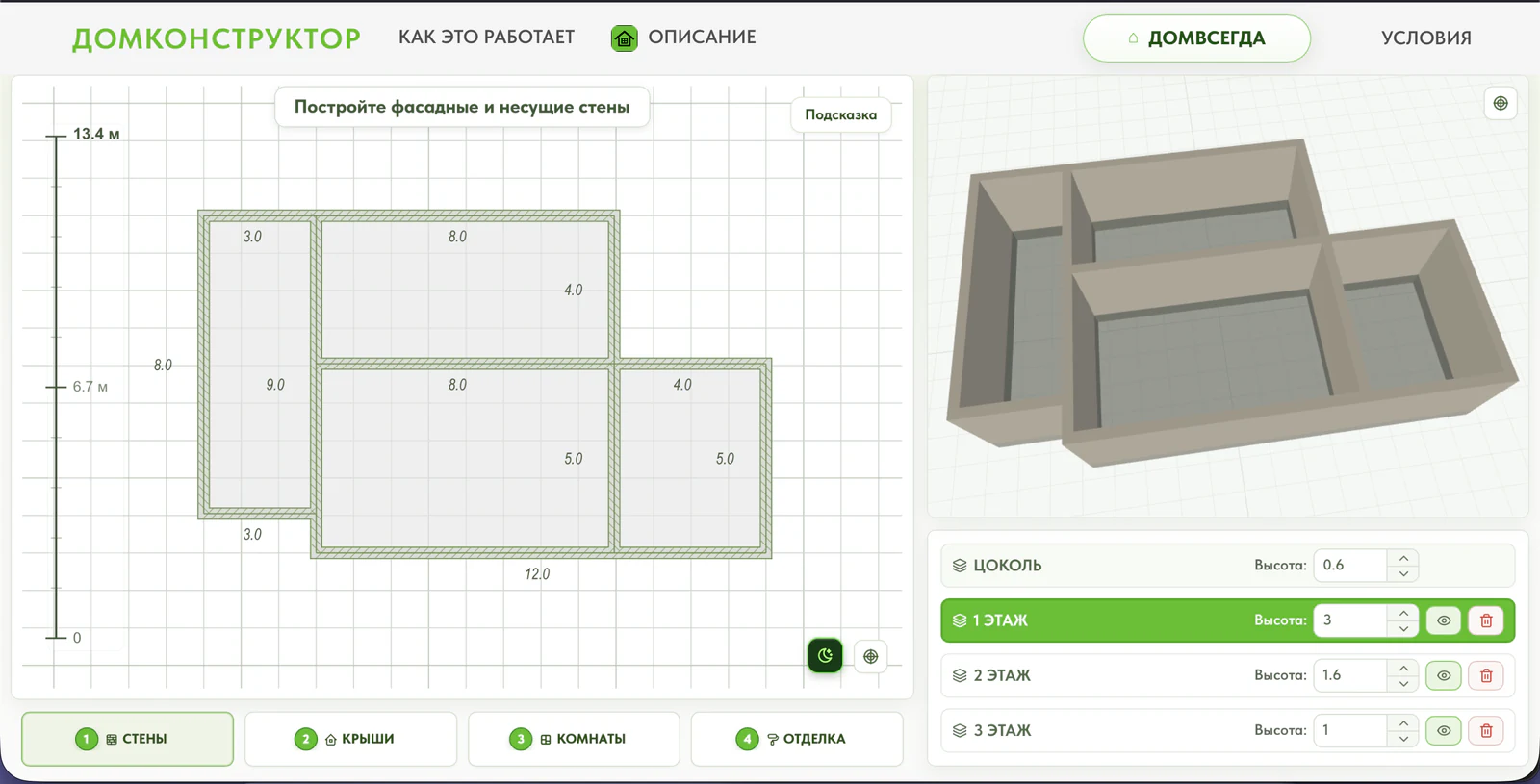Click the green house icon beside ОПИСАНИЕ
The width and height of the screenshot is (1540, 784).
[625, 38]
